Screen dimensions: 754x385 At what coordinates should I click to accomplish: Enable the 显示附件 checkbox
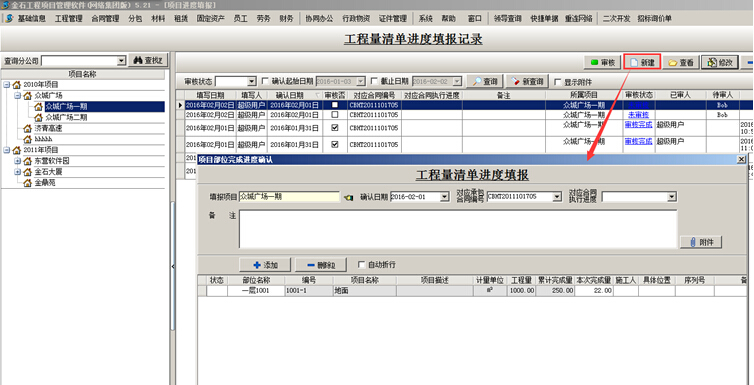[x=558, y=82]
